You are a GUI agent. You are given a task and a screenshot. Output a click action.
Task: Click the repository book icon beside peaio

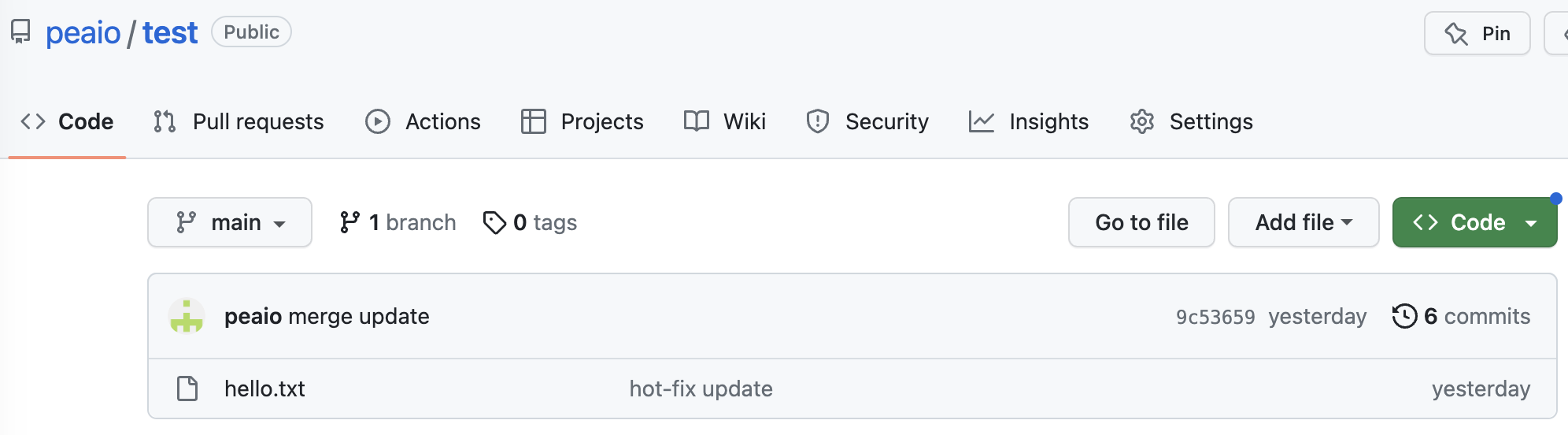click(20, 32)
